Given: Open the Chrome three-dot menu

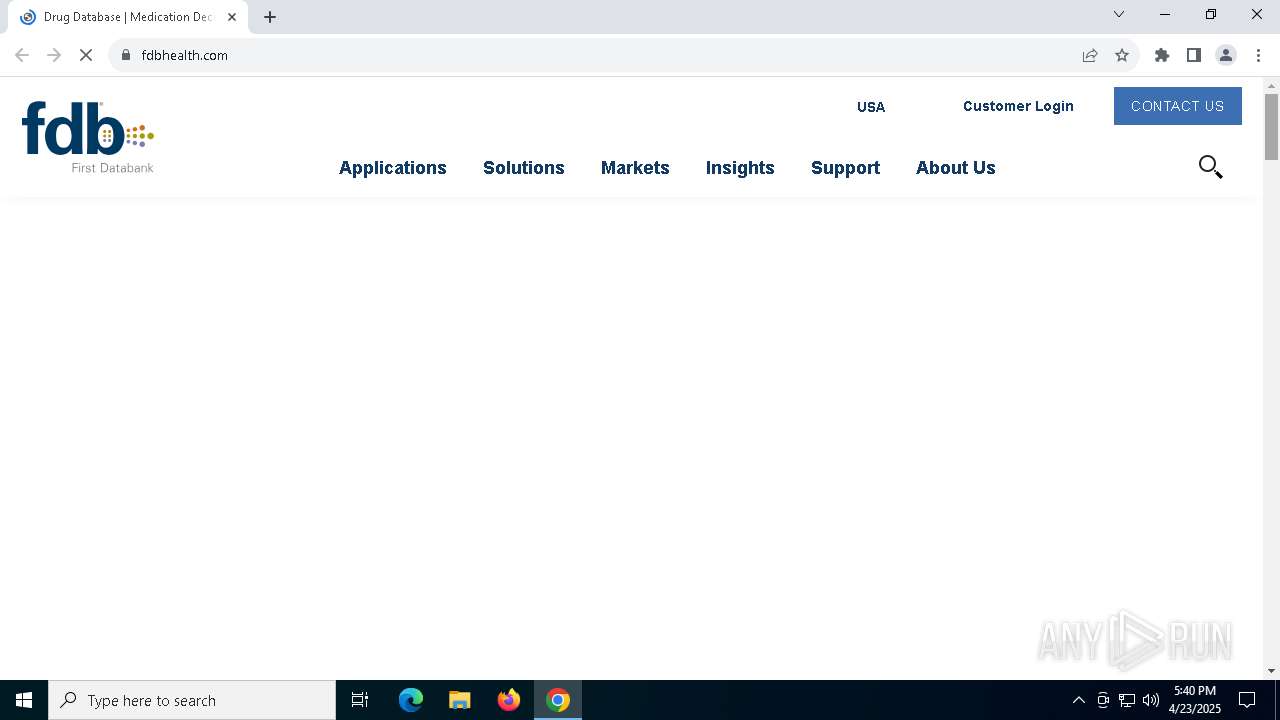Looking at the screenshot, I should tap(1258, 55).
